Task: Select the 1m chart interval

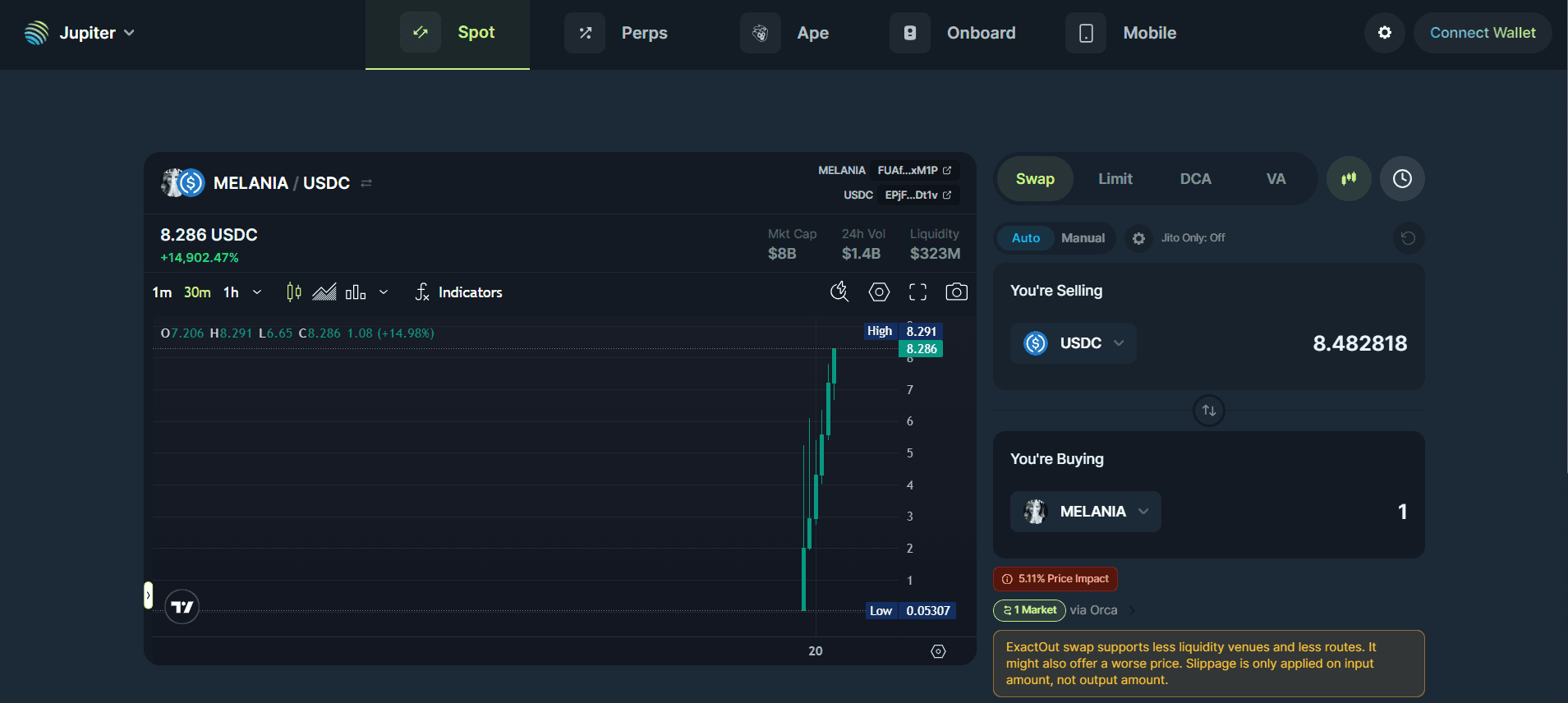Action: 162,292
